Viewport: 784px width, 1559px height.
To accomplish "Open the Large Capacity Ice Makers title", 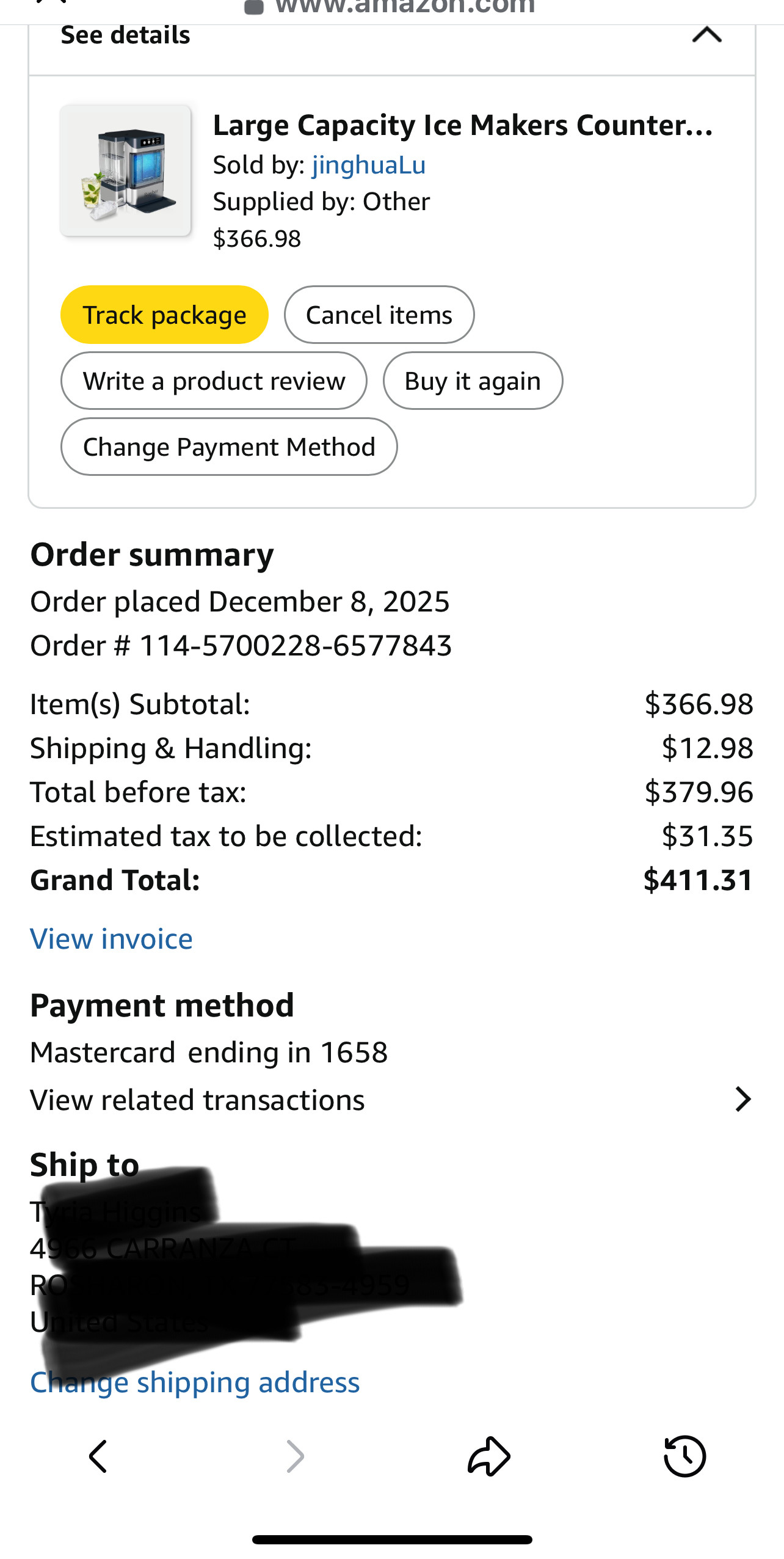I will (x=463, y=126).
